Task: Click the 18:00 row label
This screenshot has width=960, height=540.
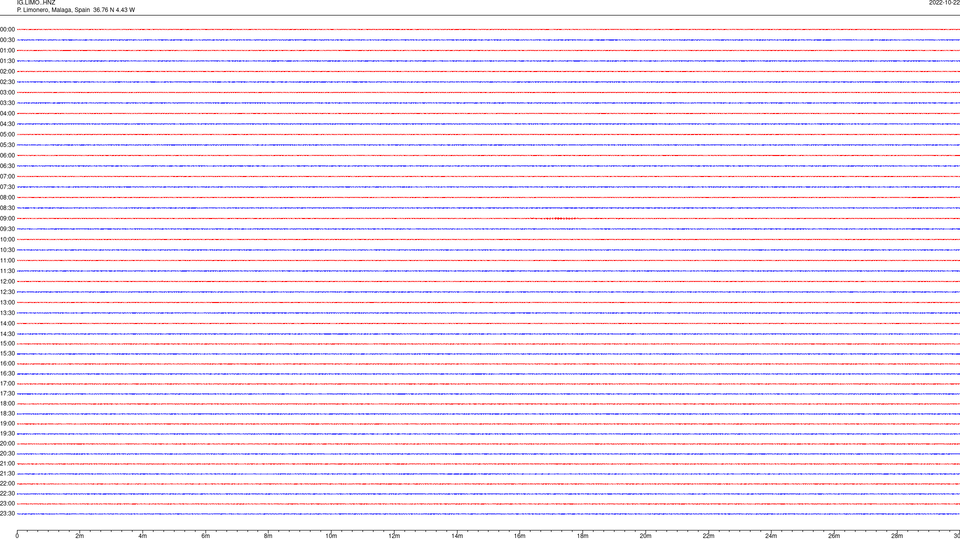Action: (7, 403)
